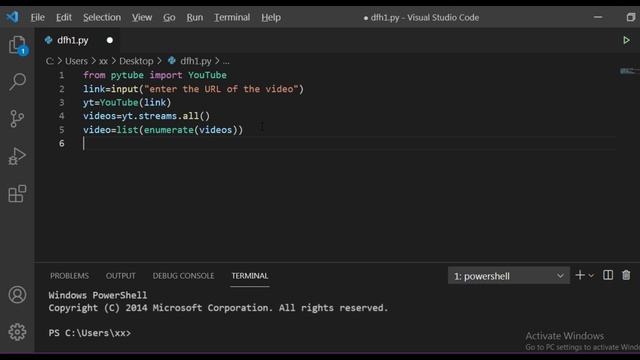The width and height of the screenshot is (640, 360).
Task: Minimize the Visual Studio Code window
Action: (598, 17)
